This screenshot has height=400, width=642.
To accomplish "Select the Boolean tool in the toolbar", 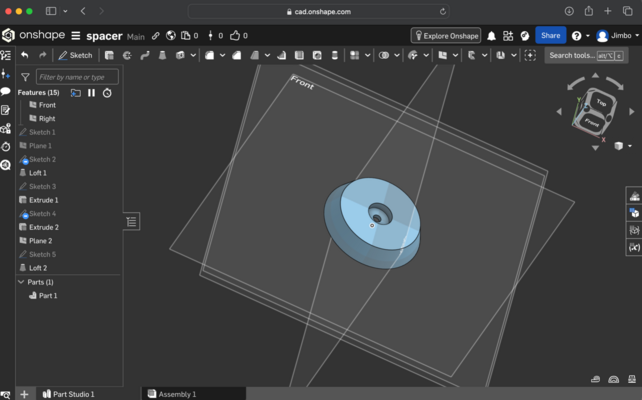I will (x=384, y=55).
